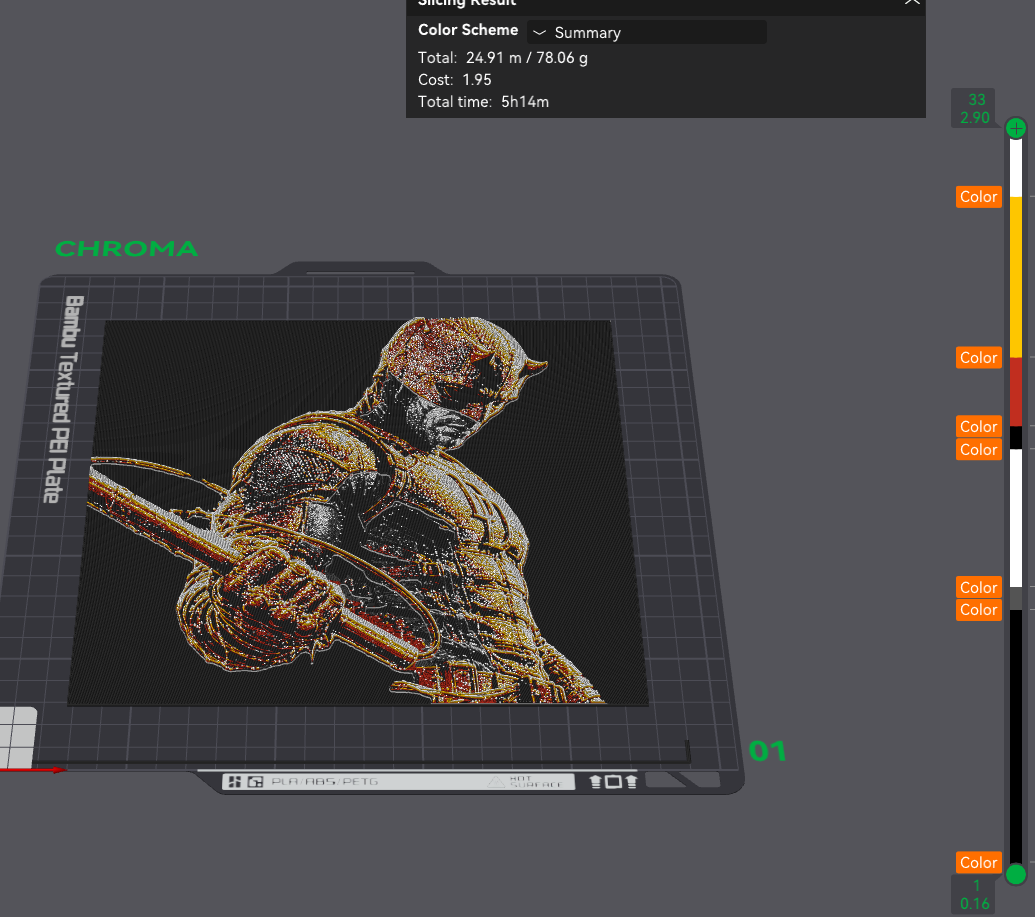Close the Slicing Result panel
The width and height of the screenshot is (1035, 917).
(x=912, y=2)
